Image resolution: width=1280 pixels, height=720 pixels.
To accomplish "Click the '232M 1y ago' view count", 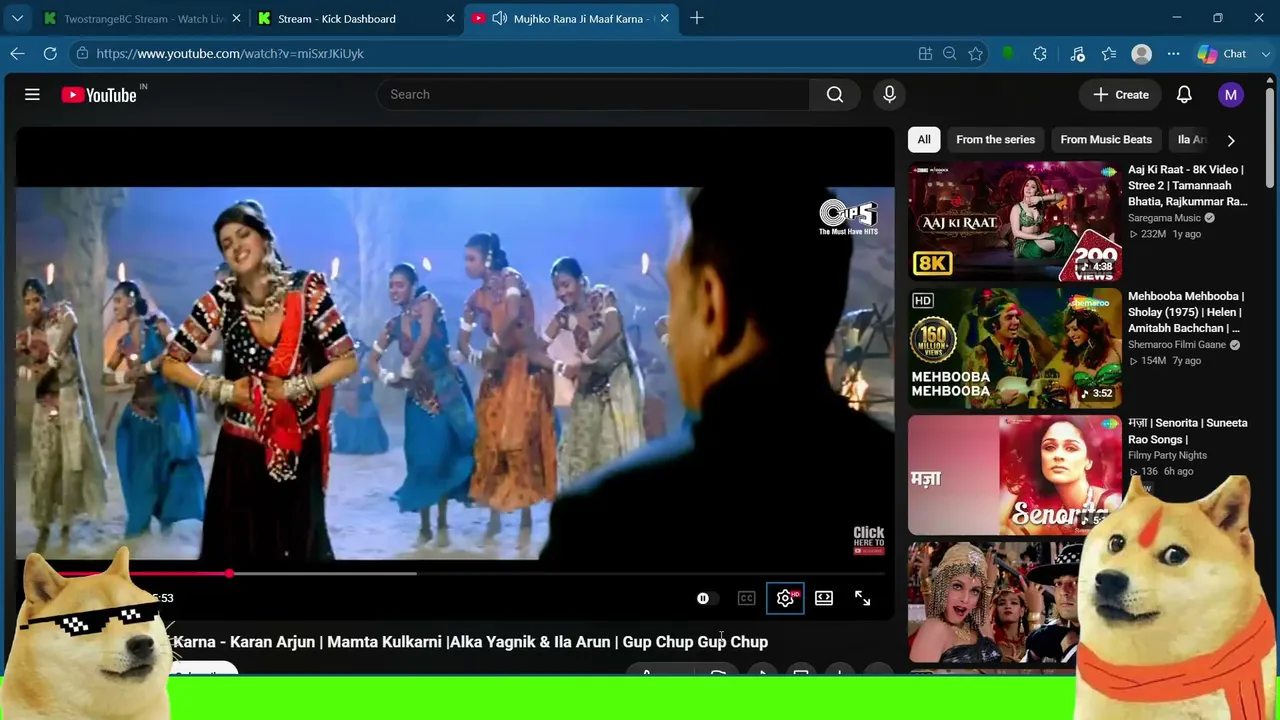I will click(1165, 234).
